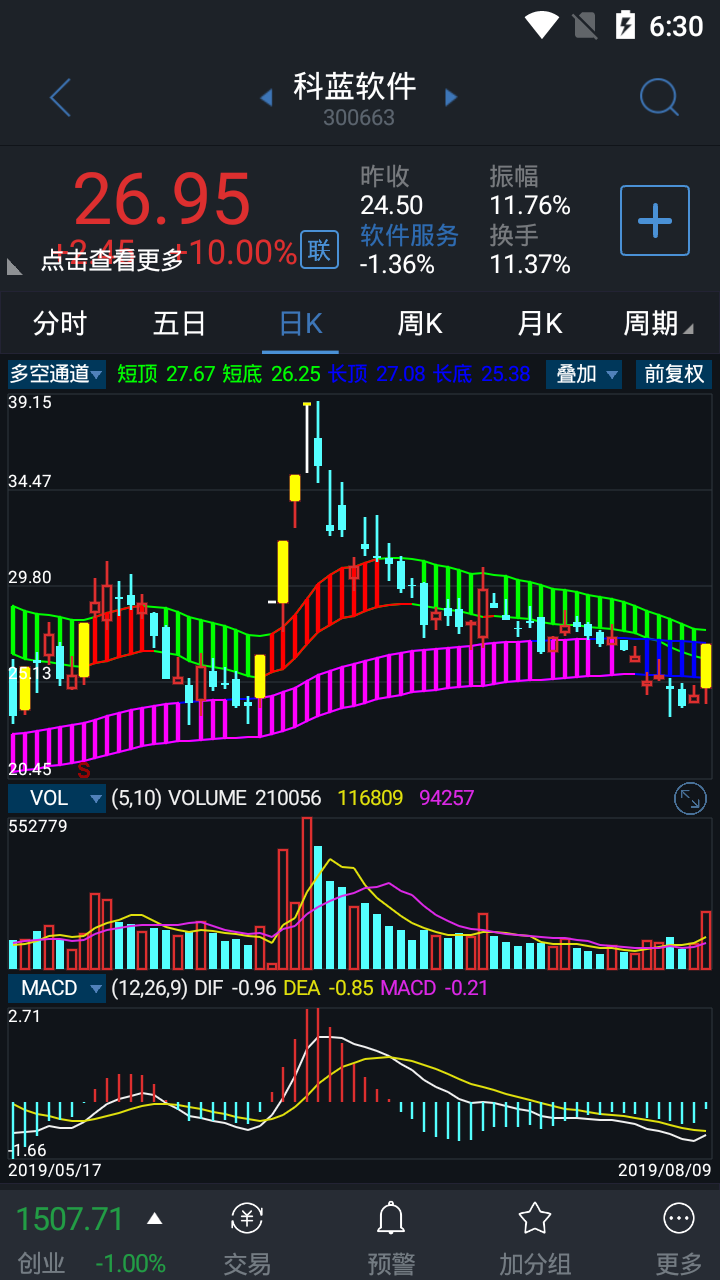Open 叠加 overlay dropdown

[584, 374]
